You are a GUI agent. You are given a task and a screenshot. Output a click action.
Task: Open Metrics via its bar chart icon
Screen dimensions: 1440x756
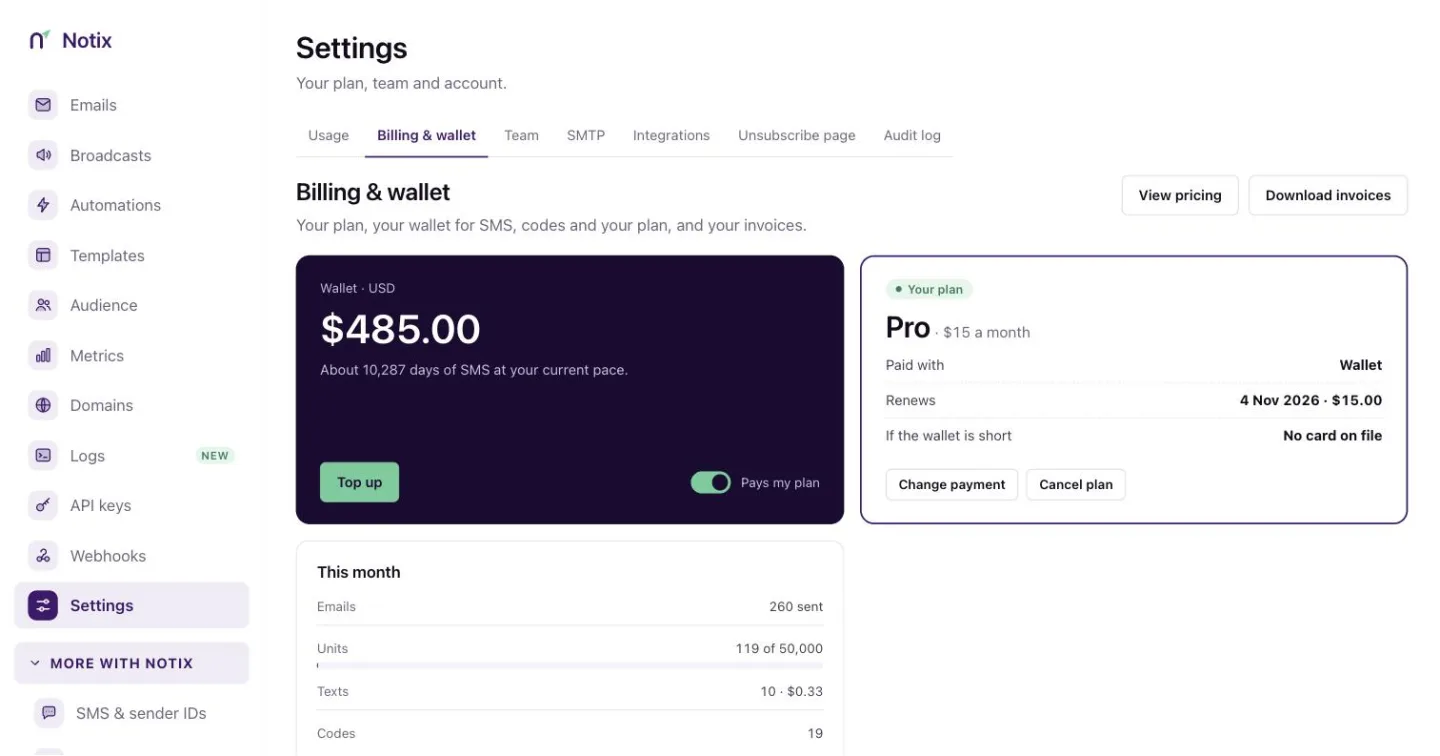point(43,355)
